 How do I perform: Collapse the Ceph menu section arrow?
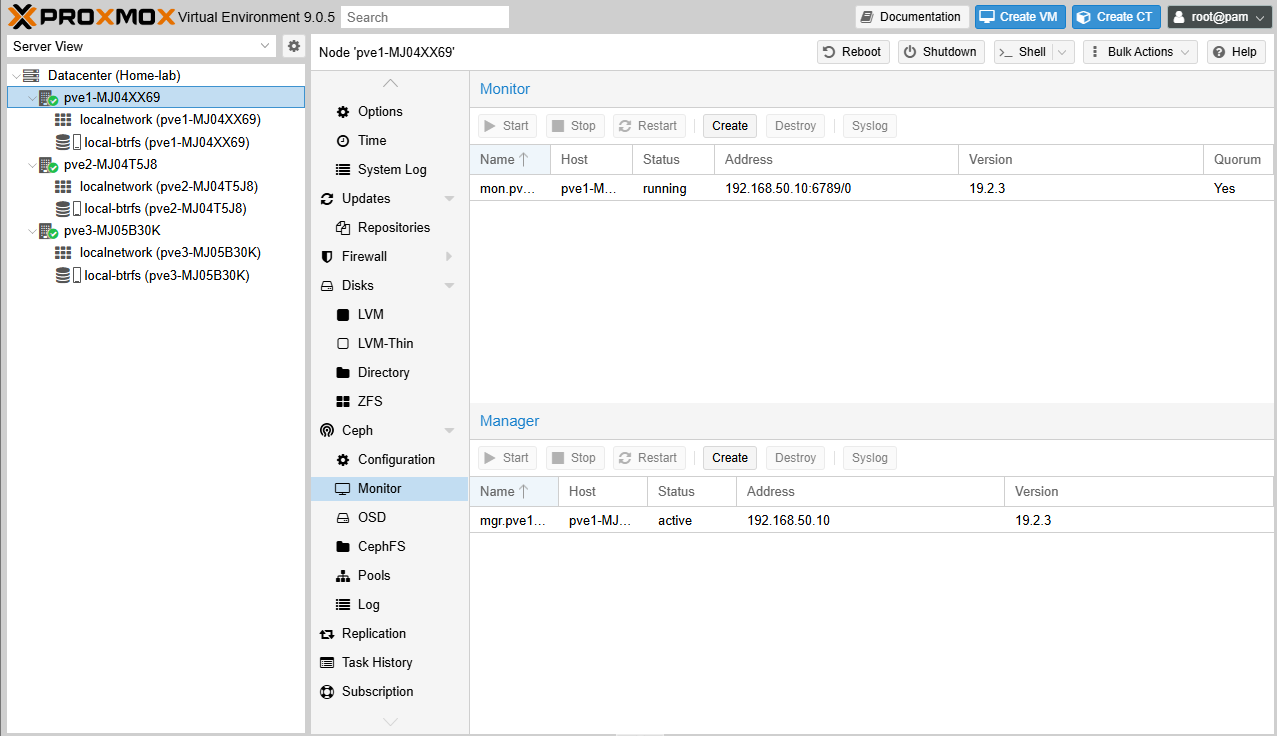[449, 431]
